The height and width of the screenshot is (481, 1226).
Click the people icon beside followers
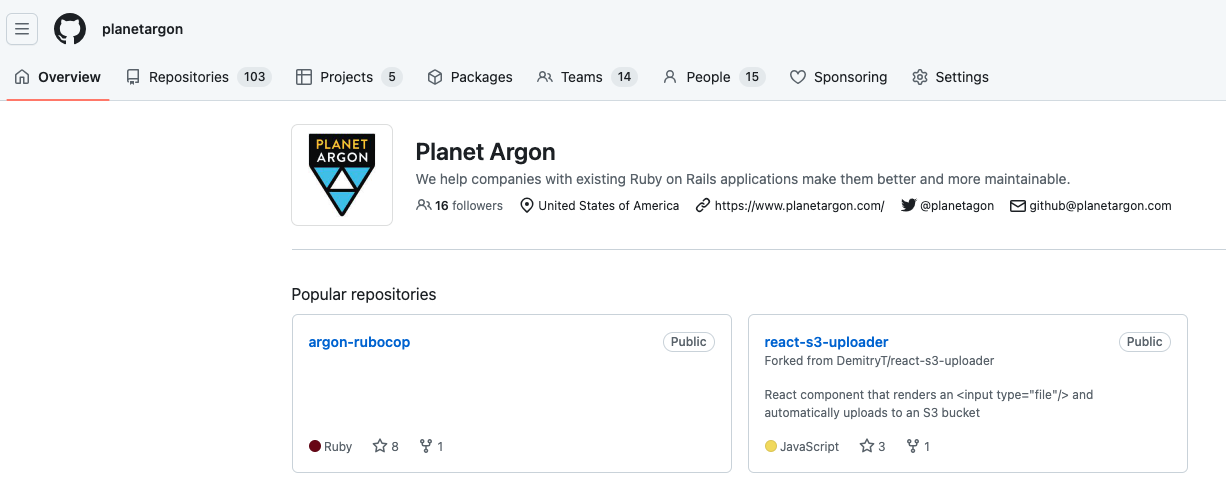click(x=424, y=205)
